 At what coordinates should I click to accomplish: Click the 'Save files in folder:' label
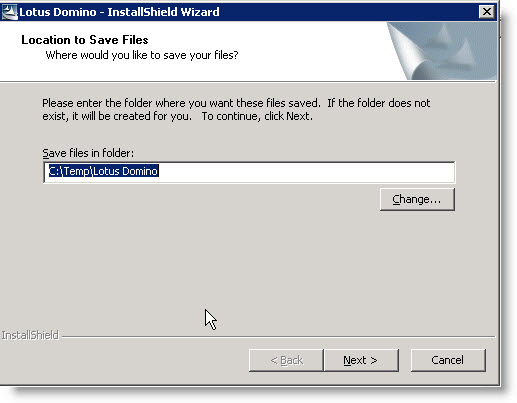[88, 153]
